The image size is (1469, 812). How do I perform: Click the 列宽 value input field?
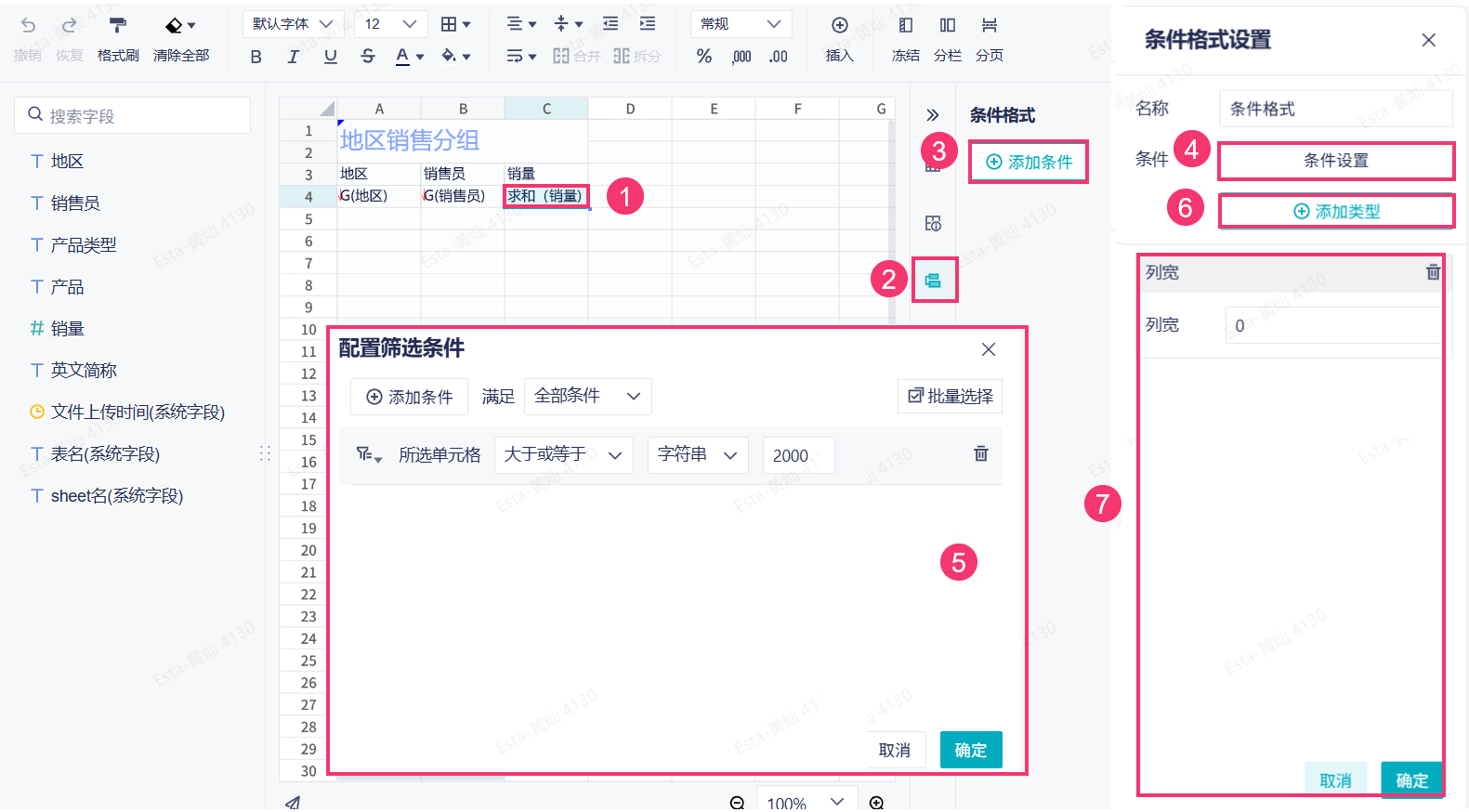tap(1332, 325)
